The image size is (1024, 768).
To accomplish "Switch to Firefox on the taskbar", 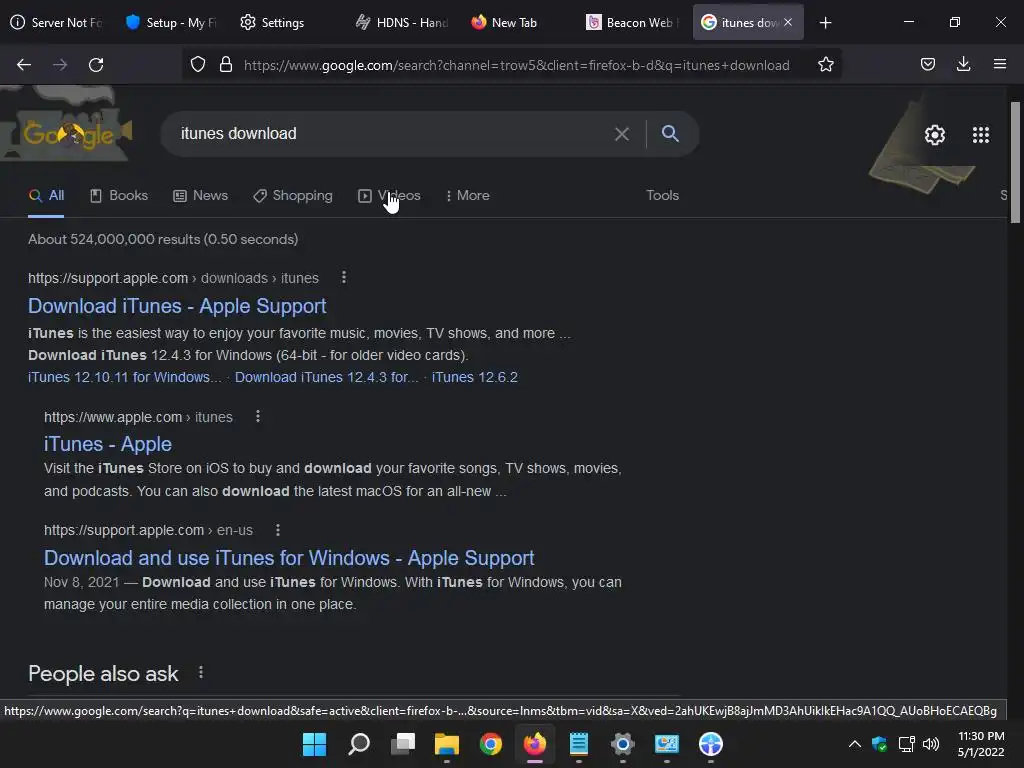I will (x=535, y=744).
